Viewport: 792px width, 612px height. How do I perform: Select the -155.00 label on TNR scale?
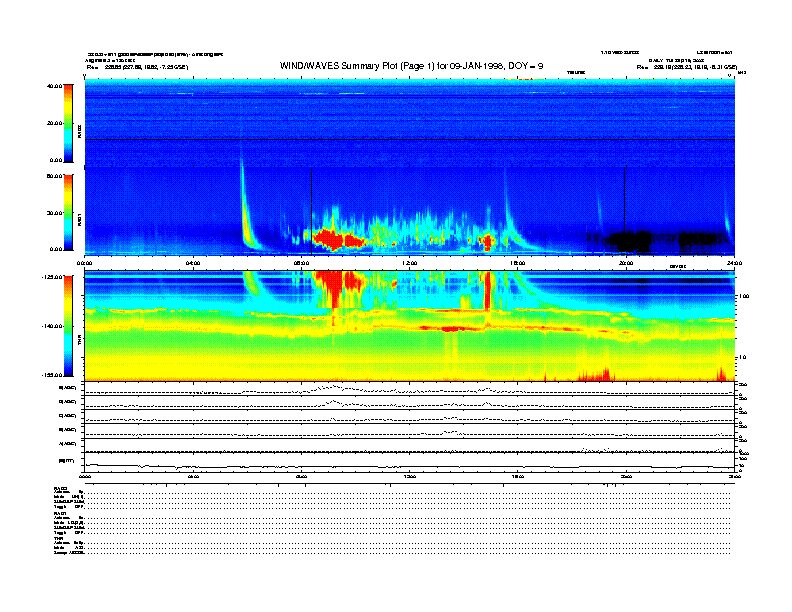point(52,375)
